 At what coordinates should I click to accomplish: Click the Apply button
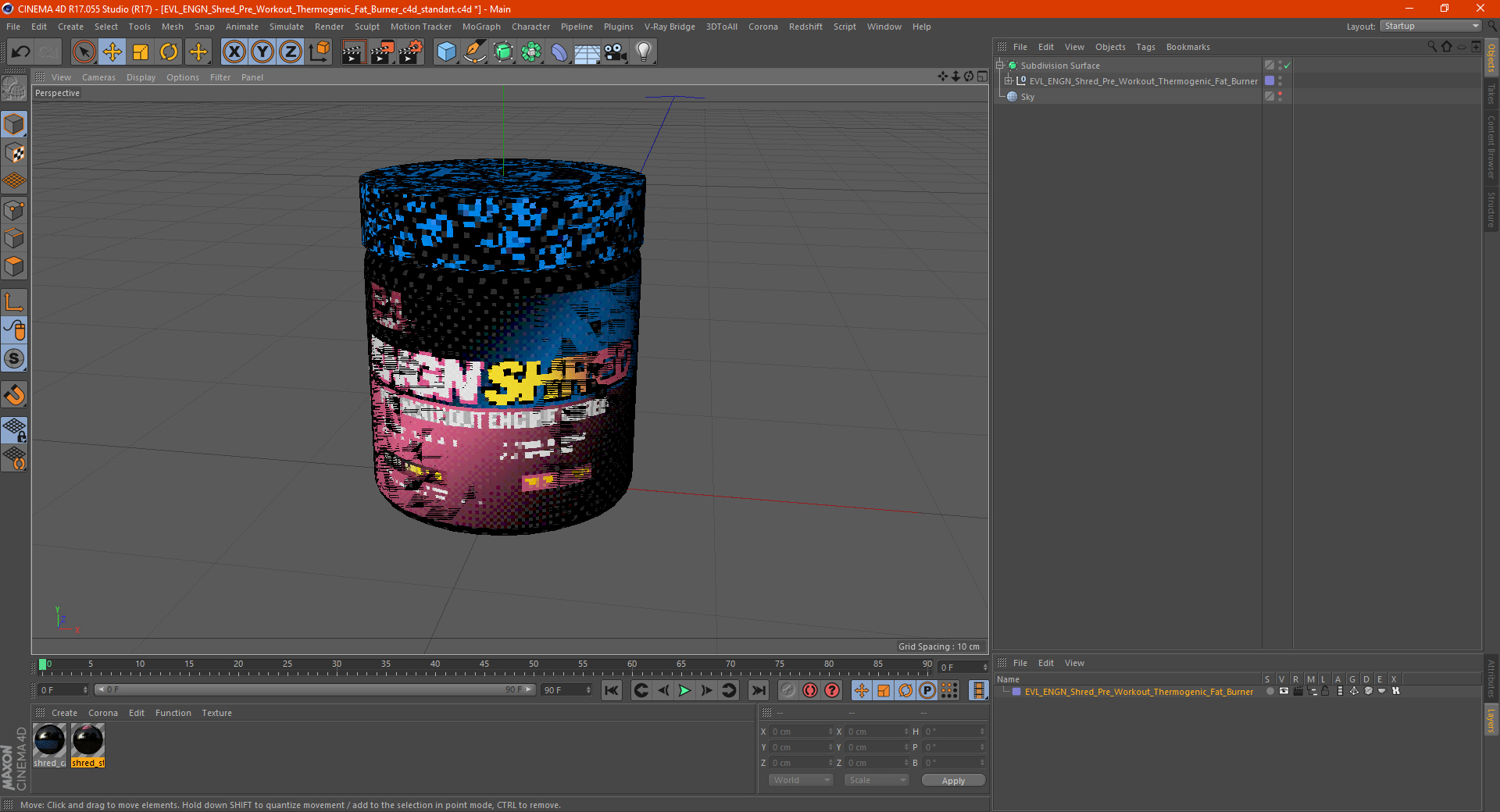point(953,781)
